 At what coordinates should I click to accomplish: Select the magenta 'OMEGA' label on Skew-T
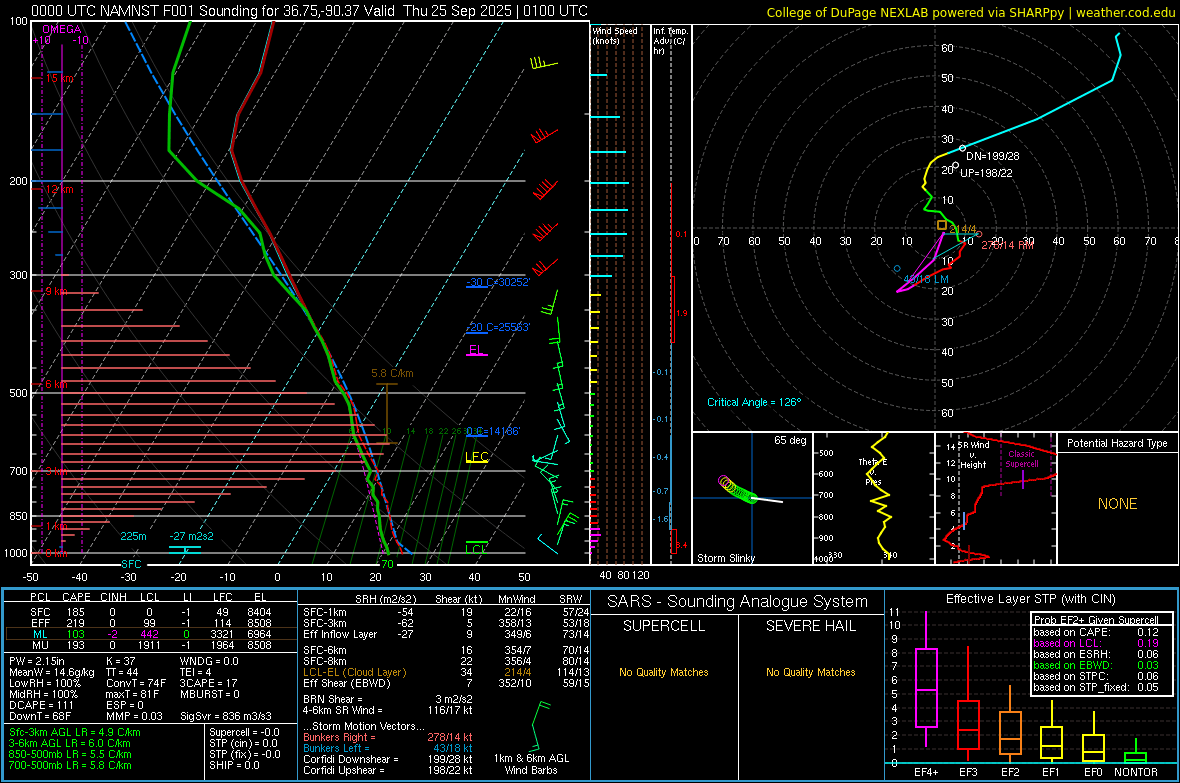point(62,29)
